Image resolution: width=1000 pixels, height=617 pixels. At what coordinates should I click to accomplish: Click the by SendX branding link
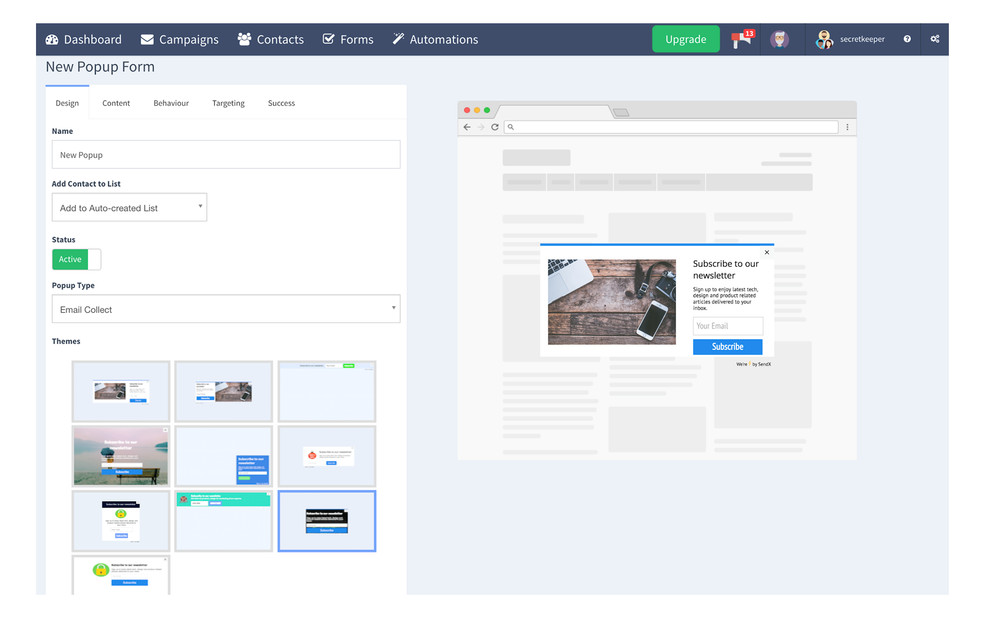754,364
